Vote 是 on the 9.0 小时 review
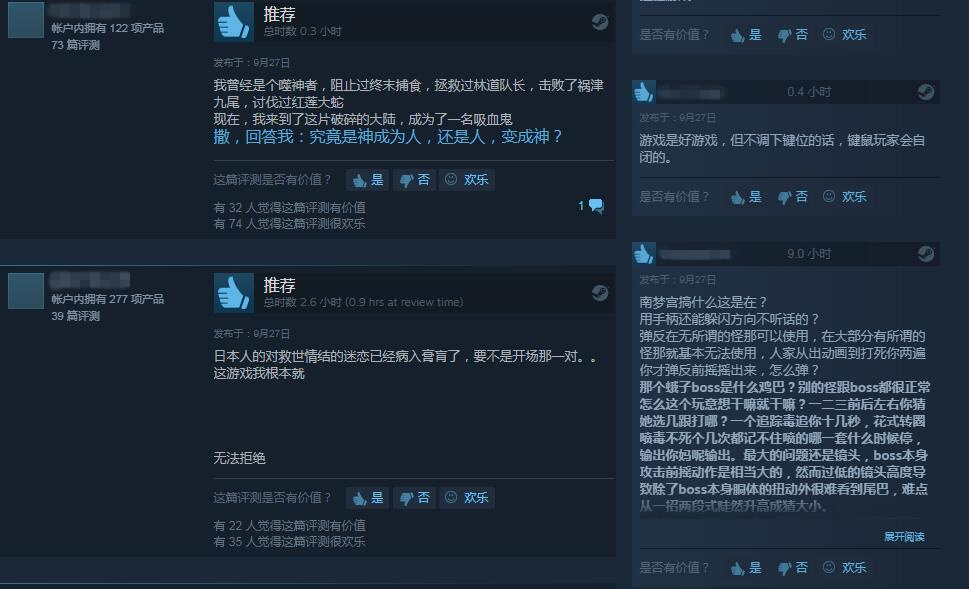 tap(746, 567)
